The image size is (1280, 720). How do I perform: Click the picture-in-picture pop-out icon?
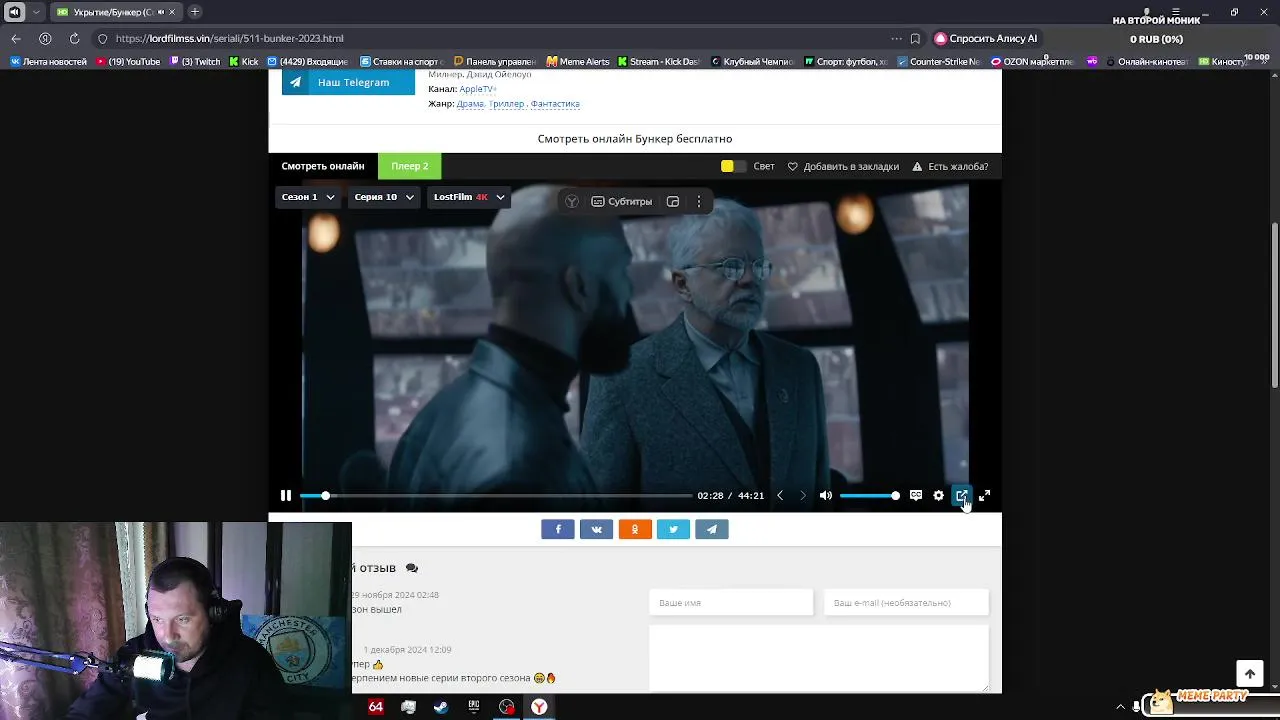961,495
